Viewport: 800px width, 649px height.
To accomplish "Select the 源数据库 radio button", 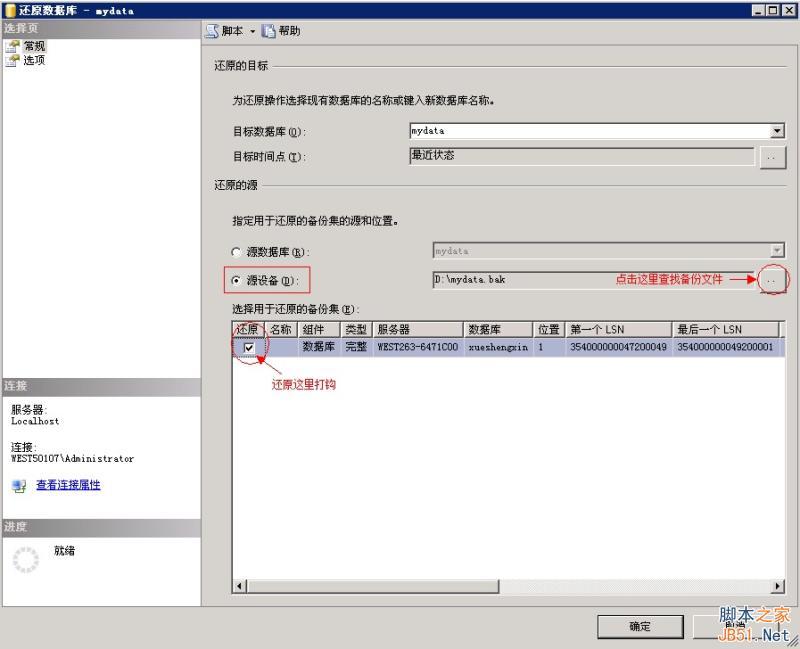I will click(x=236, y=251).
